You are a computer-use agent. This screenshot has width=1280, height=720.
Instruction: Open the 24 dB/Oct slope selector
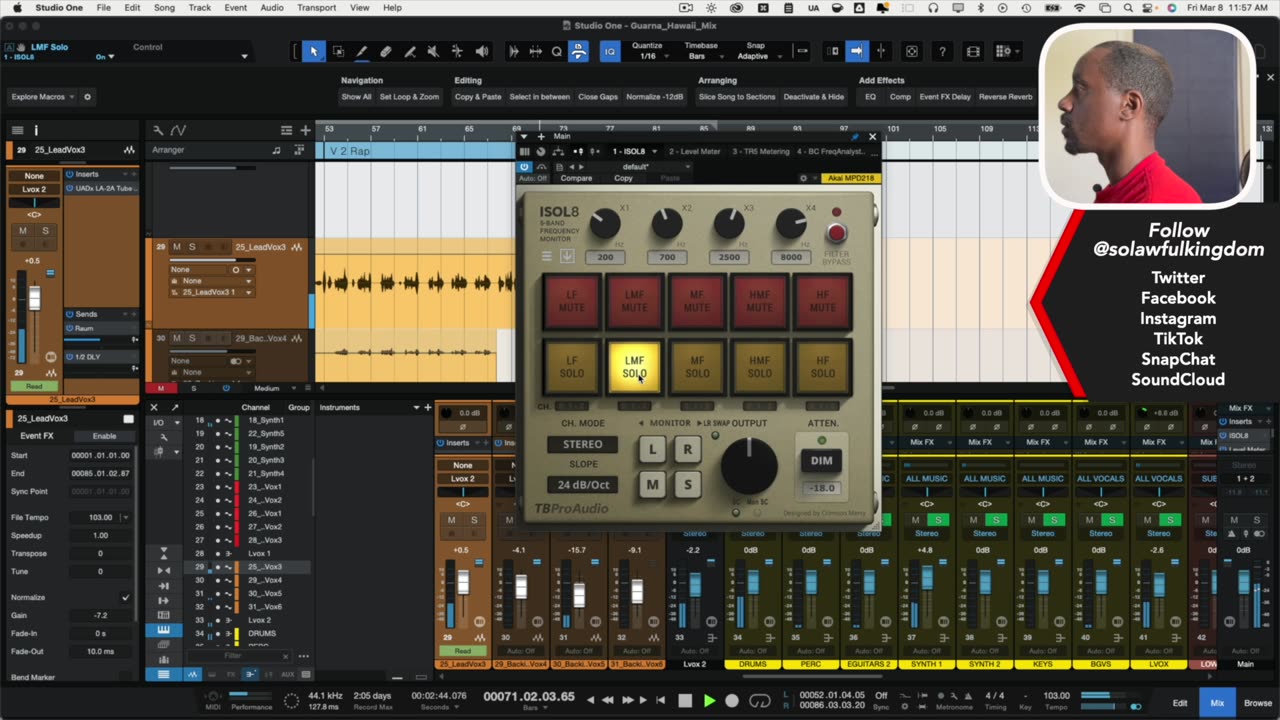point(582,485)
